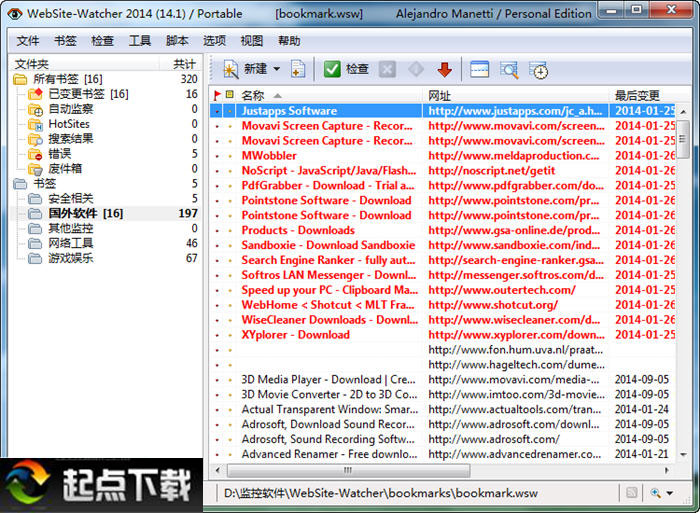Click the New bookmark (新建) star icon

pos(231,69)
